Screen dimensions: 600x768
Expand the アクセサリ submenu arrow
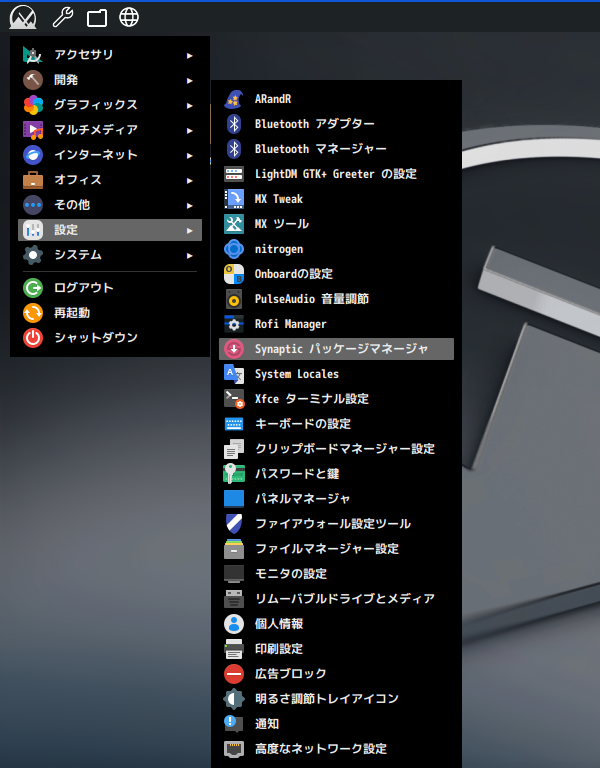pyautogui.click(x=190, y=55)
